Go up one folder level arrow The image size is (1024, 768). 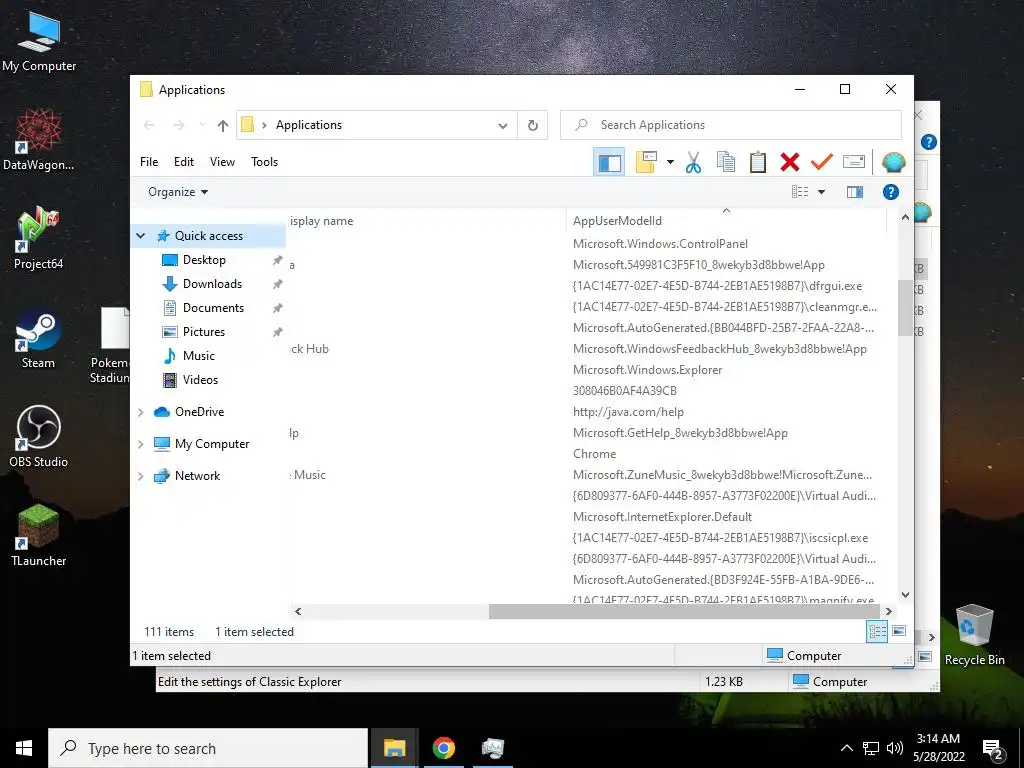(x=223, y=125)
